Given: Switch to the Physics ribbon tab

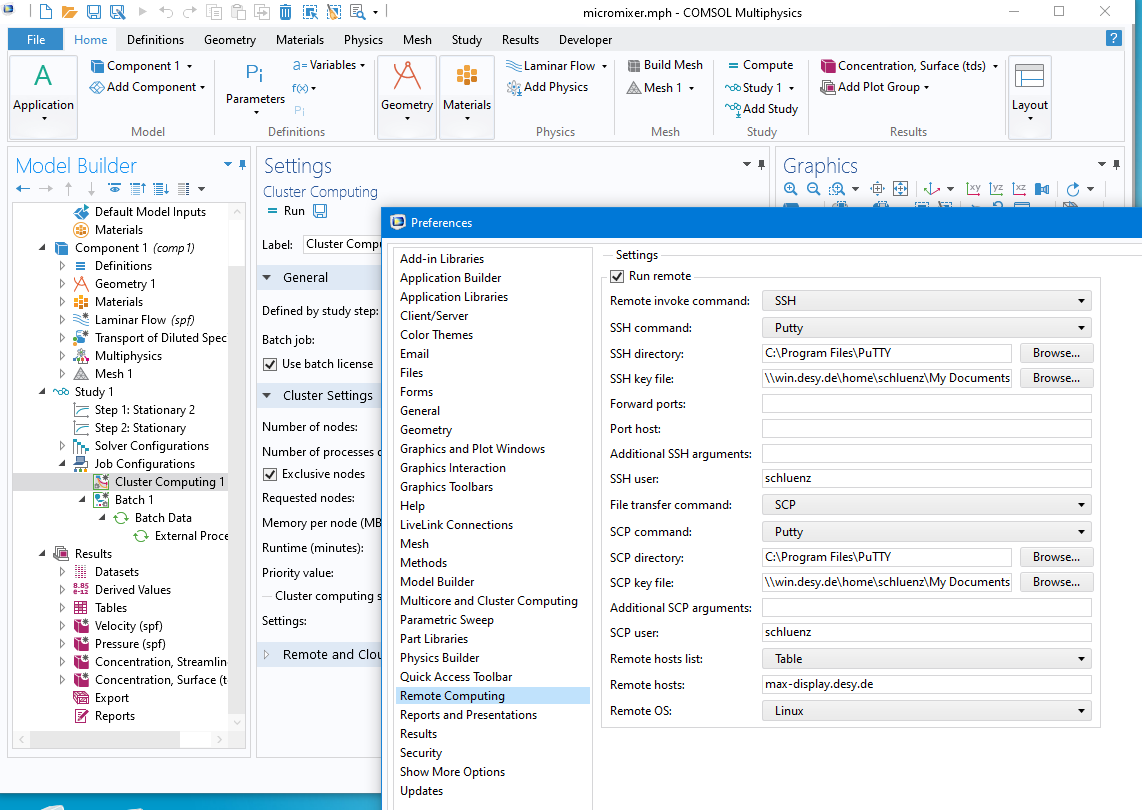Looking at the screenshot, I should pos(363,40).
